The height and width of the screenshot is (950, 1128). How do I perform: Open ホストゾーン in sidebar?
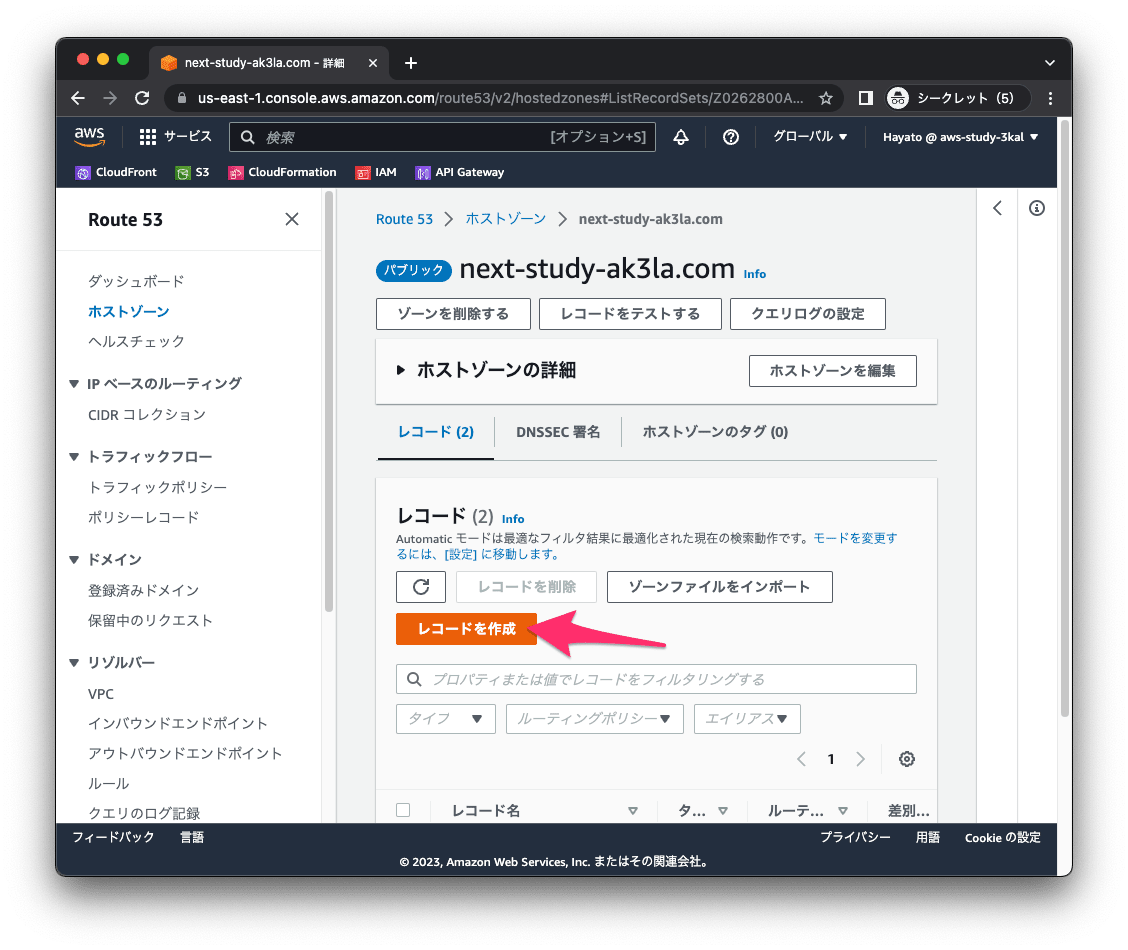point(129,311)
